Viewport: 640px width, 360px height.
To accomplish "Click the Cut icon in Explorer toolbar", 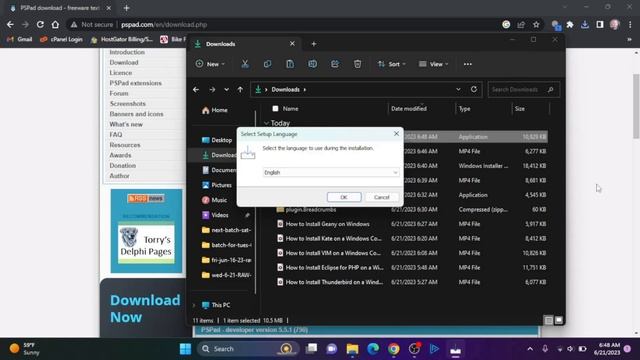I will coord(245,64).
